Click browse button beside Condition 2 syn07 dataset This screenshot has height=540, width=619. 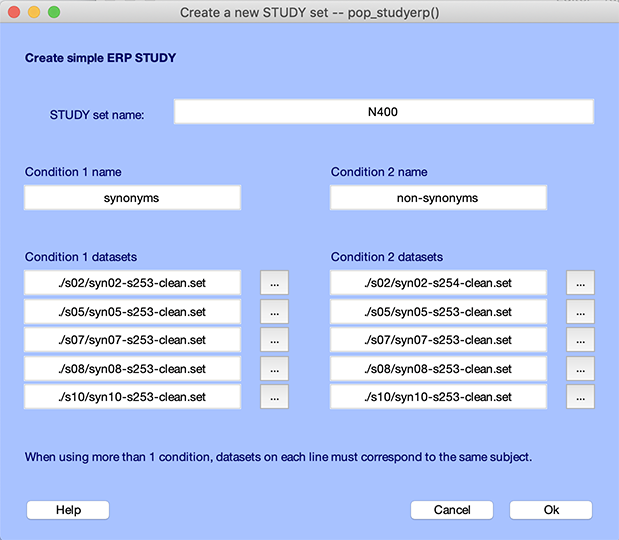pos(580,340)
